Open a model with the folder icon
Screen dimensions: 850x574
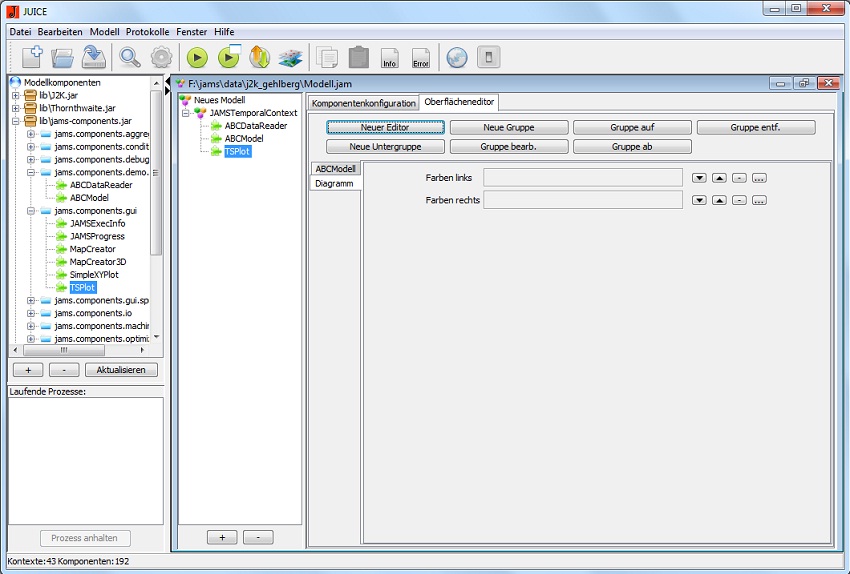pyautogui.click(x=63, y=57)
